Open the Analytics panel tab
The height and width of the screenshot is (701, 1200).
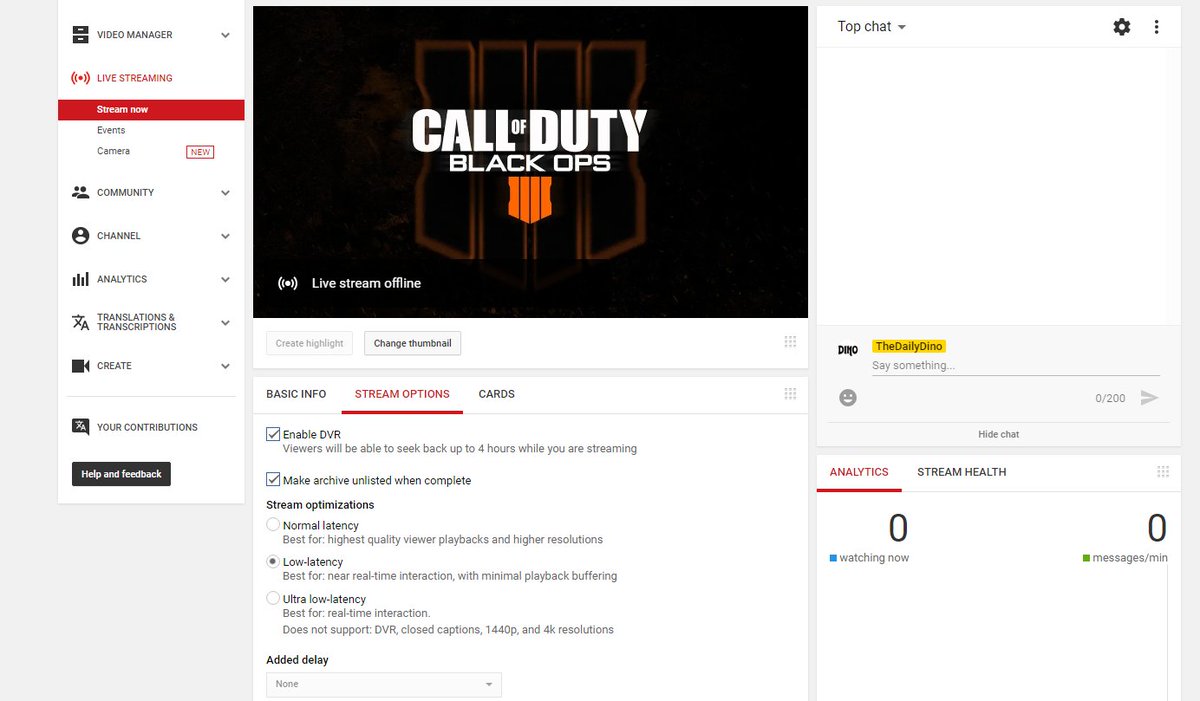(859, 472)
